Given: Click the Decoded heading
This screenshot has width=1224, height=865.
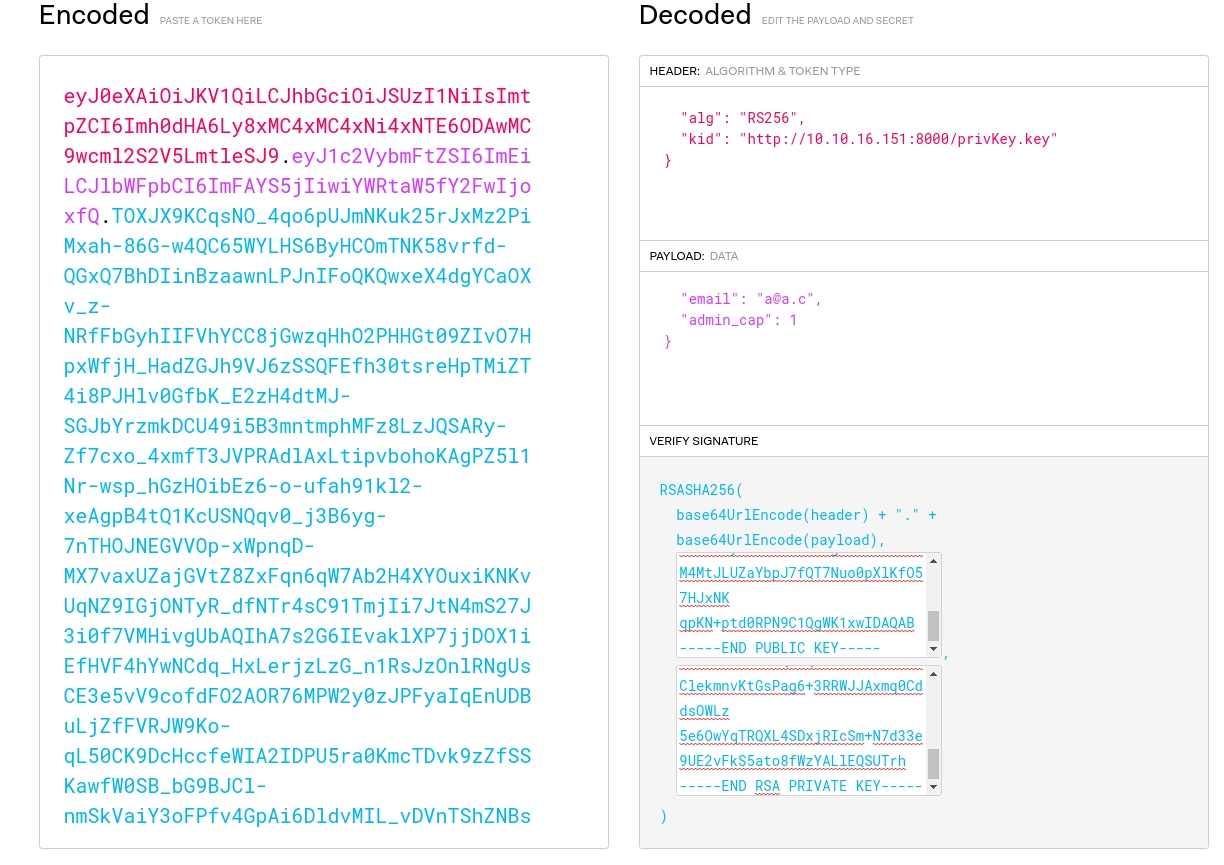Looking at the screenshot, I should tap(694, 16).
